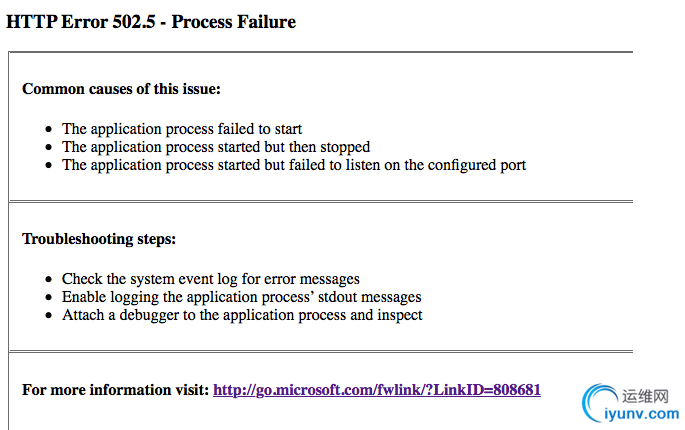
Task: Click the bullet before 'failed to start'
Action: click(48, 129)
